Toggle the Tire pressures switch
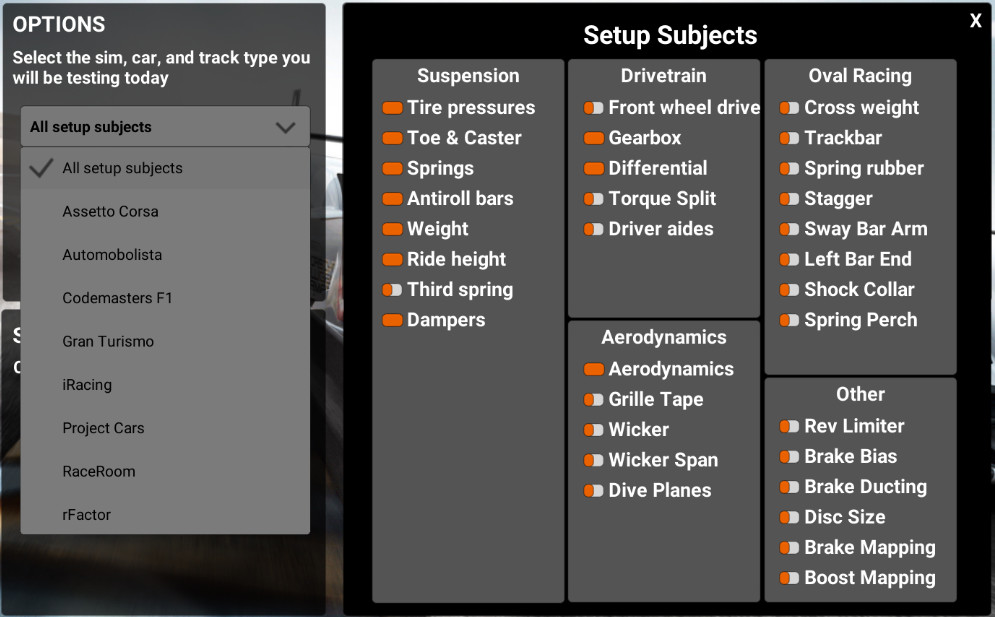 pos(391,107)
